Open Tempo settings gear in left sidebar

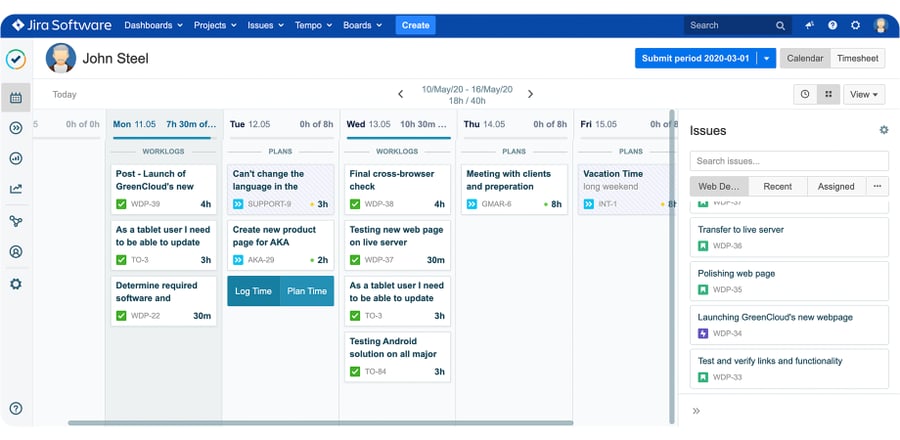(x=16, y=284)
